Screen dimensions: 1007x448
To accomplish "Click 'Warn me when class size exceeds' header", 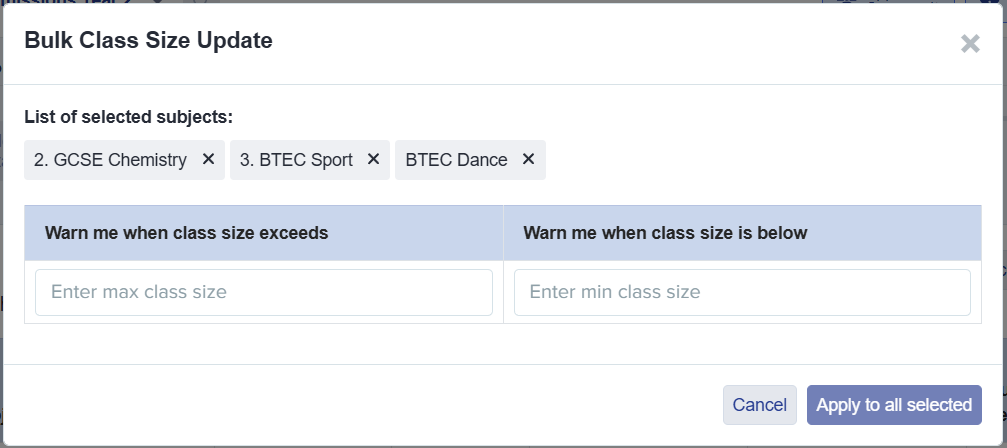I will click(x=187, y=233).
